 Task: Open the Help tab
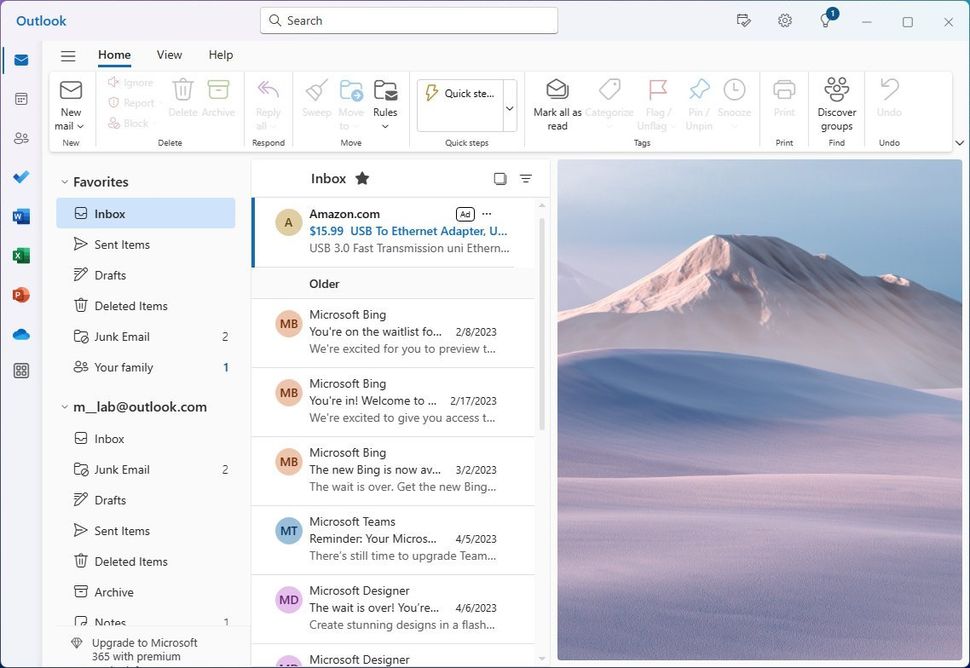[220, 55]
